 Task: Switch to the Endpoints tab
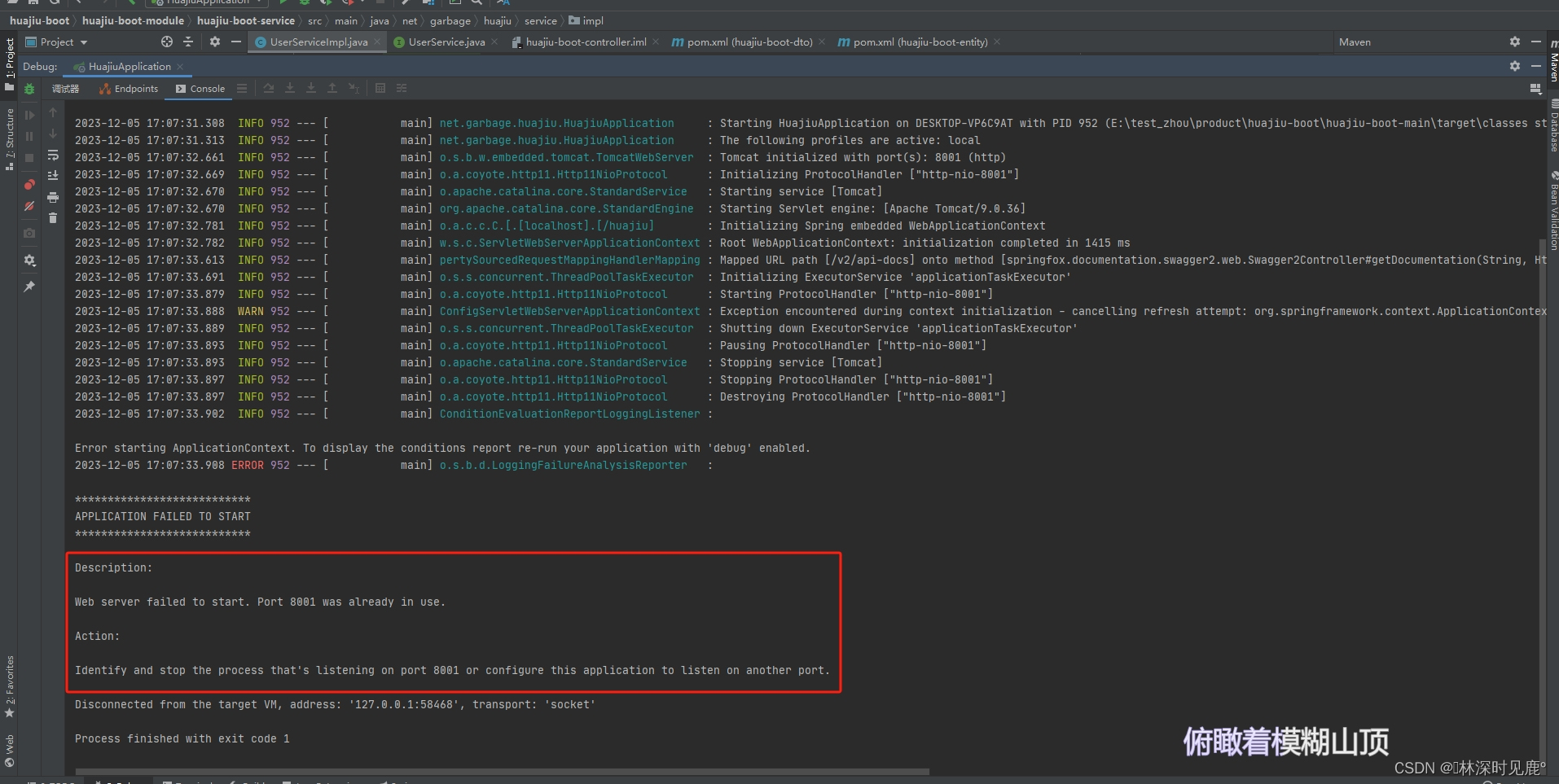pyautogui.click(x=129, y=89)
